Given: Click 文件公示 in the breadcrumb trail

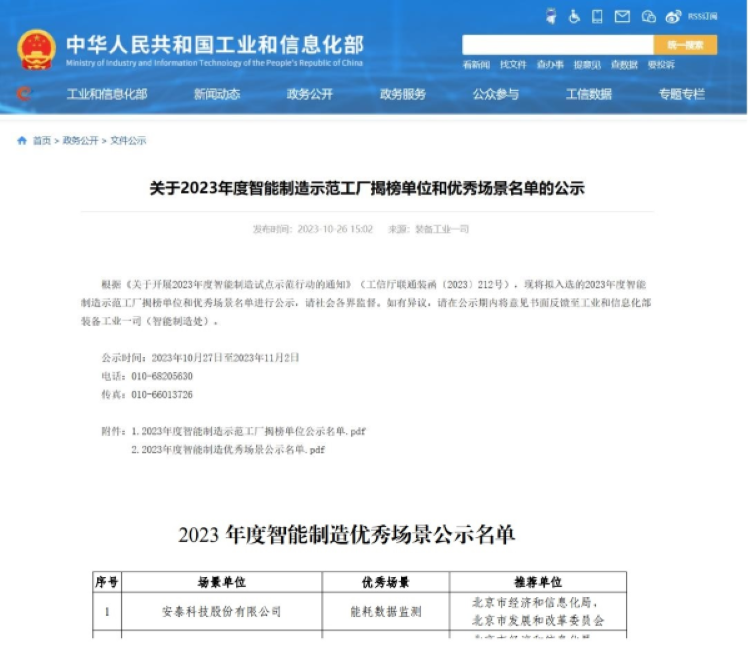Looking at the screenshot, I should tap(128, 141).
